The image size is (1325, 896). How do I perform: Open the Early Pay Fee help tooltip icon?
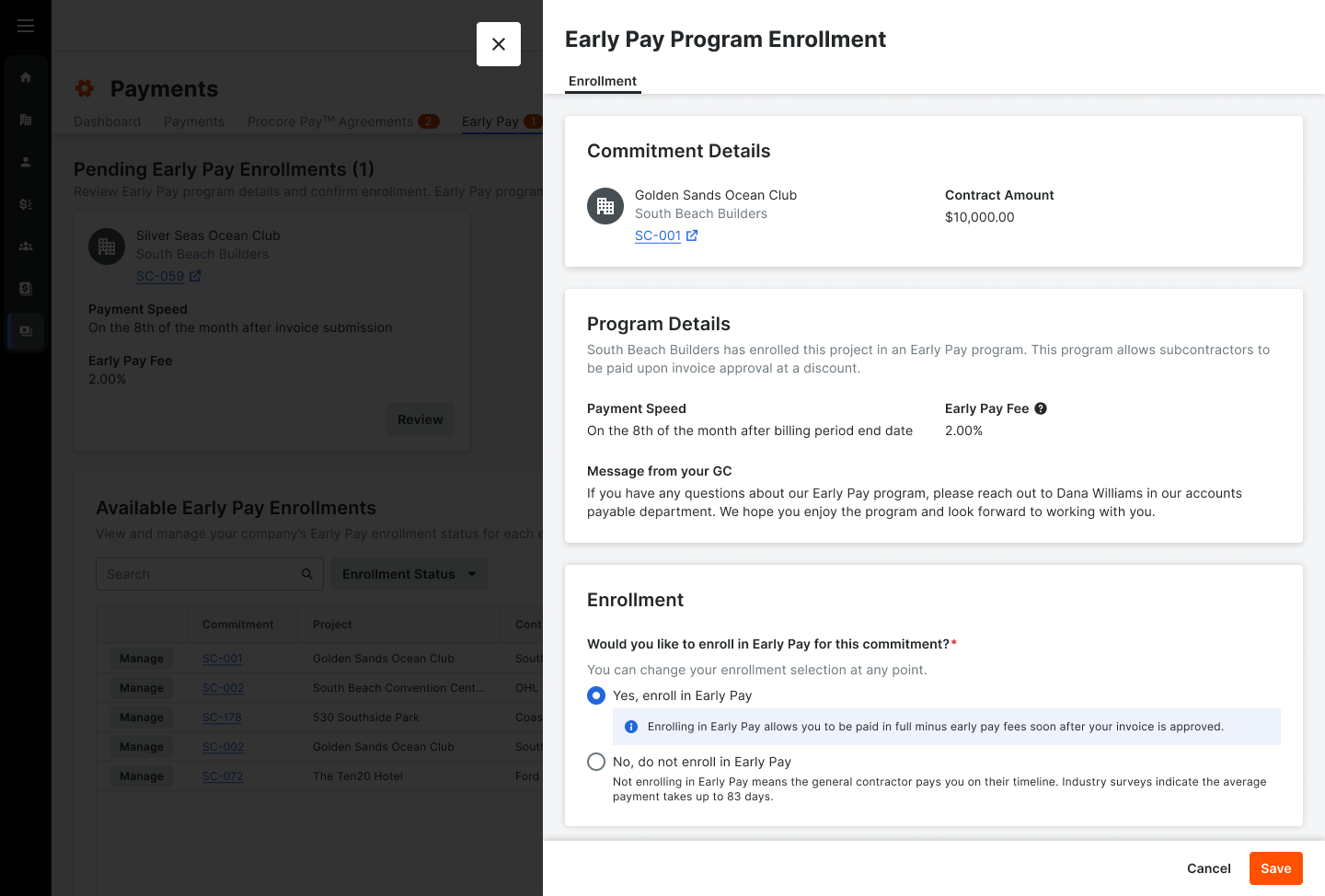[1041, 408]
